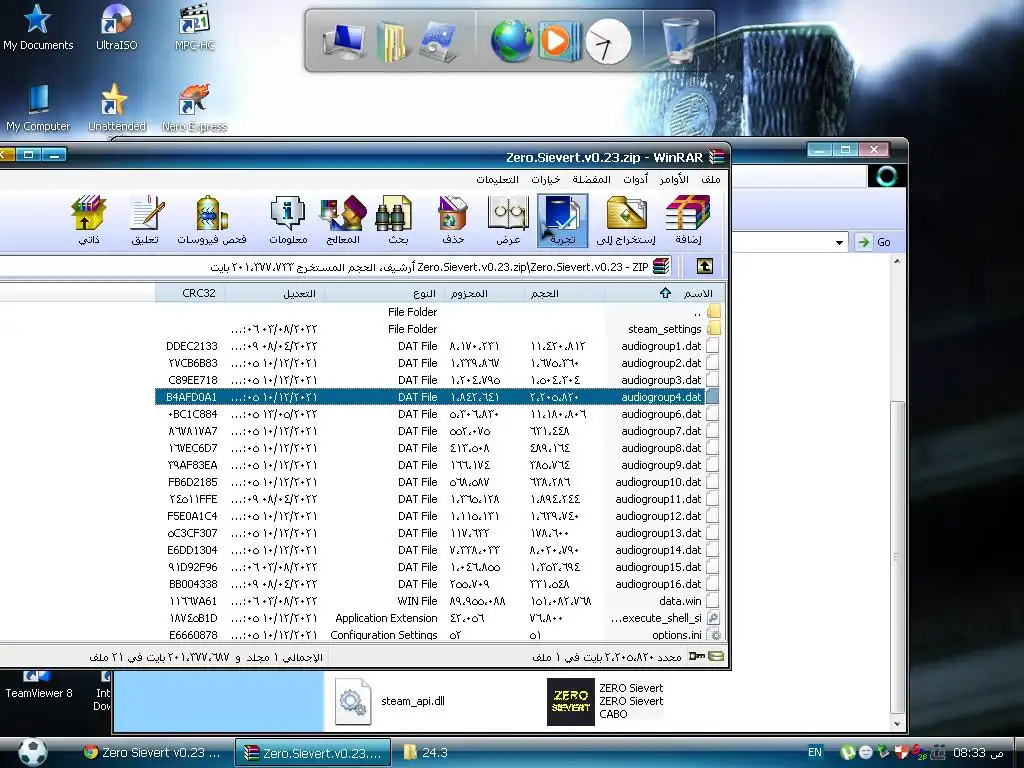Click the media player icon in dock
Screen dimensions: 1024x768
coord(558,40)
